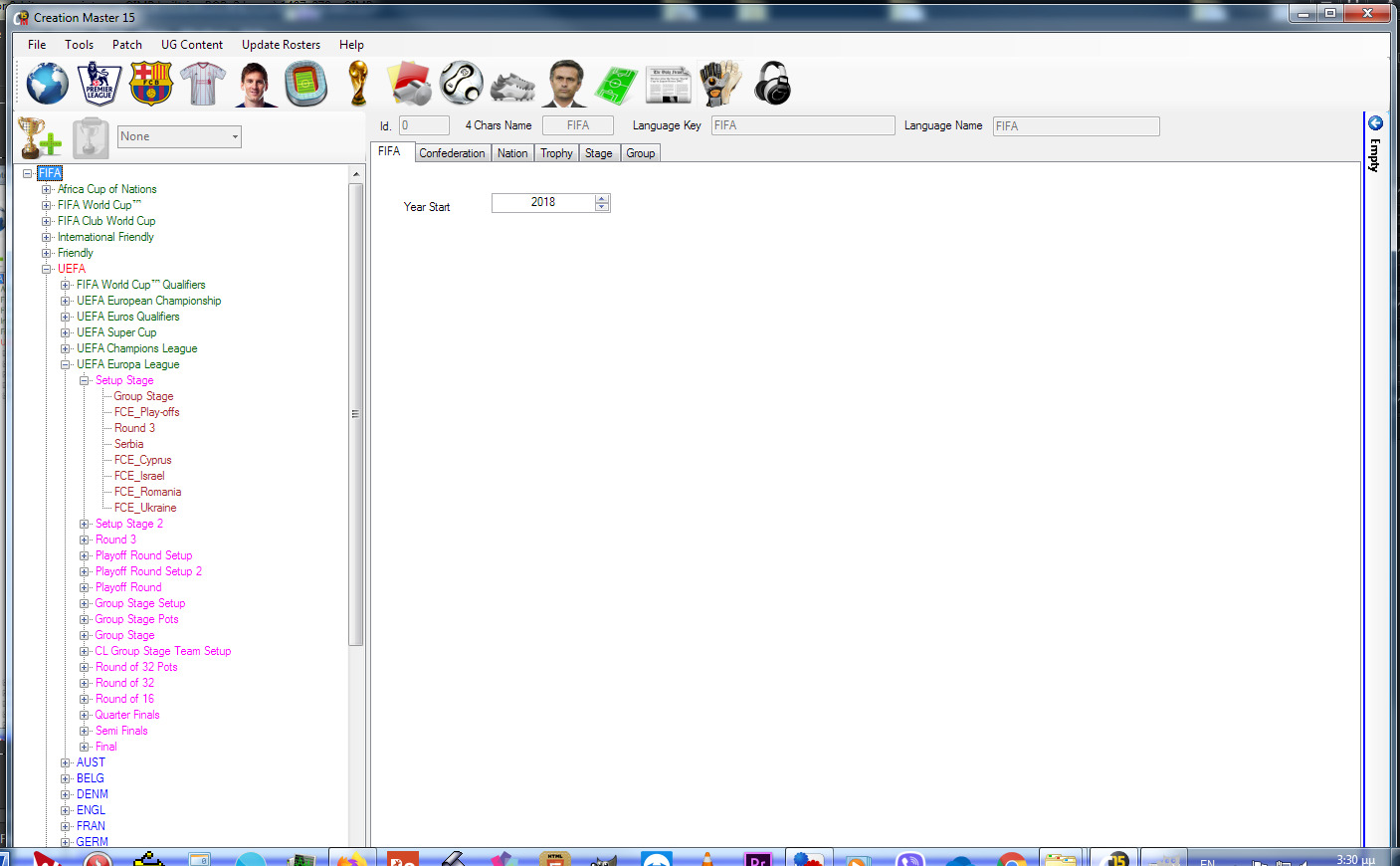Select the Semi Finals tree item
This screenshot has height=866, width=1400.
[x=121, y=731]
